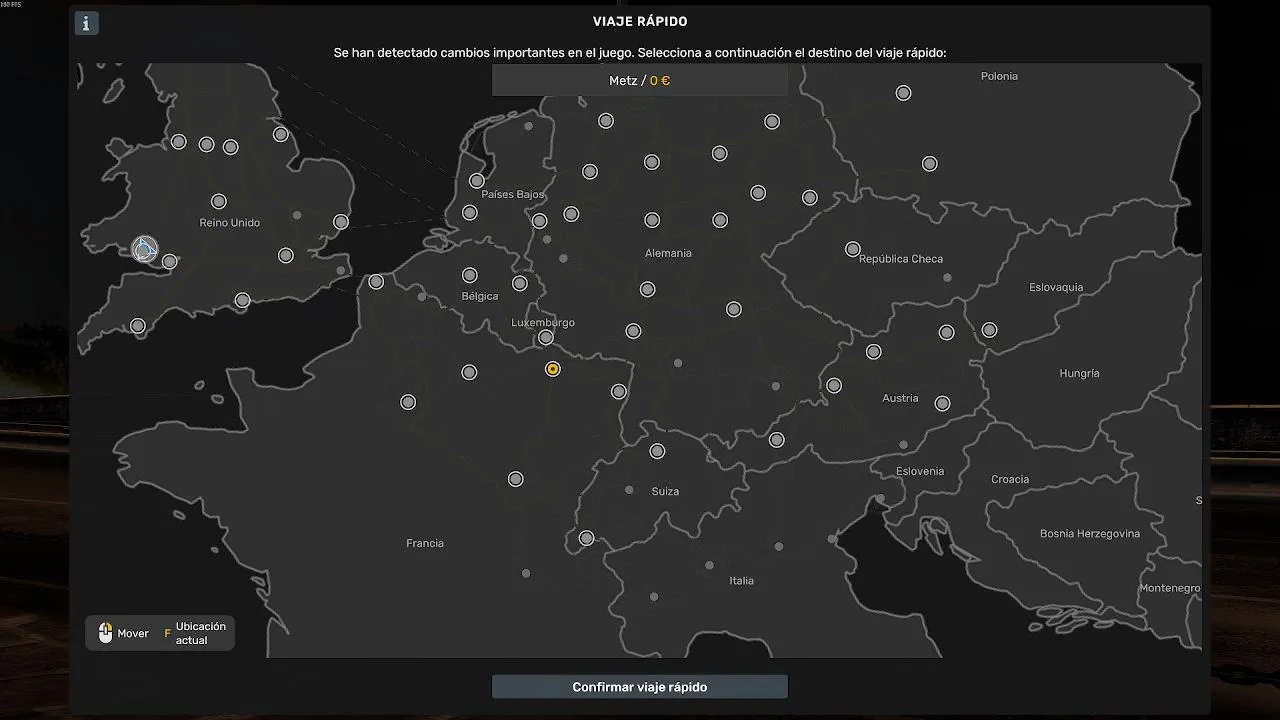Image resolution: width=1280 pixels, height=720 pixels.
Task: Pick the marker at Switzerland's southwest tip near France
Action: 587,538
